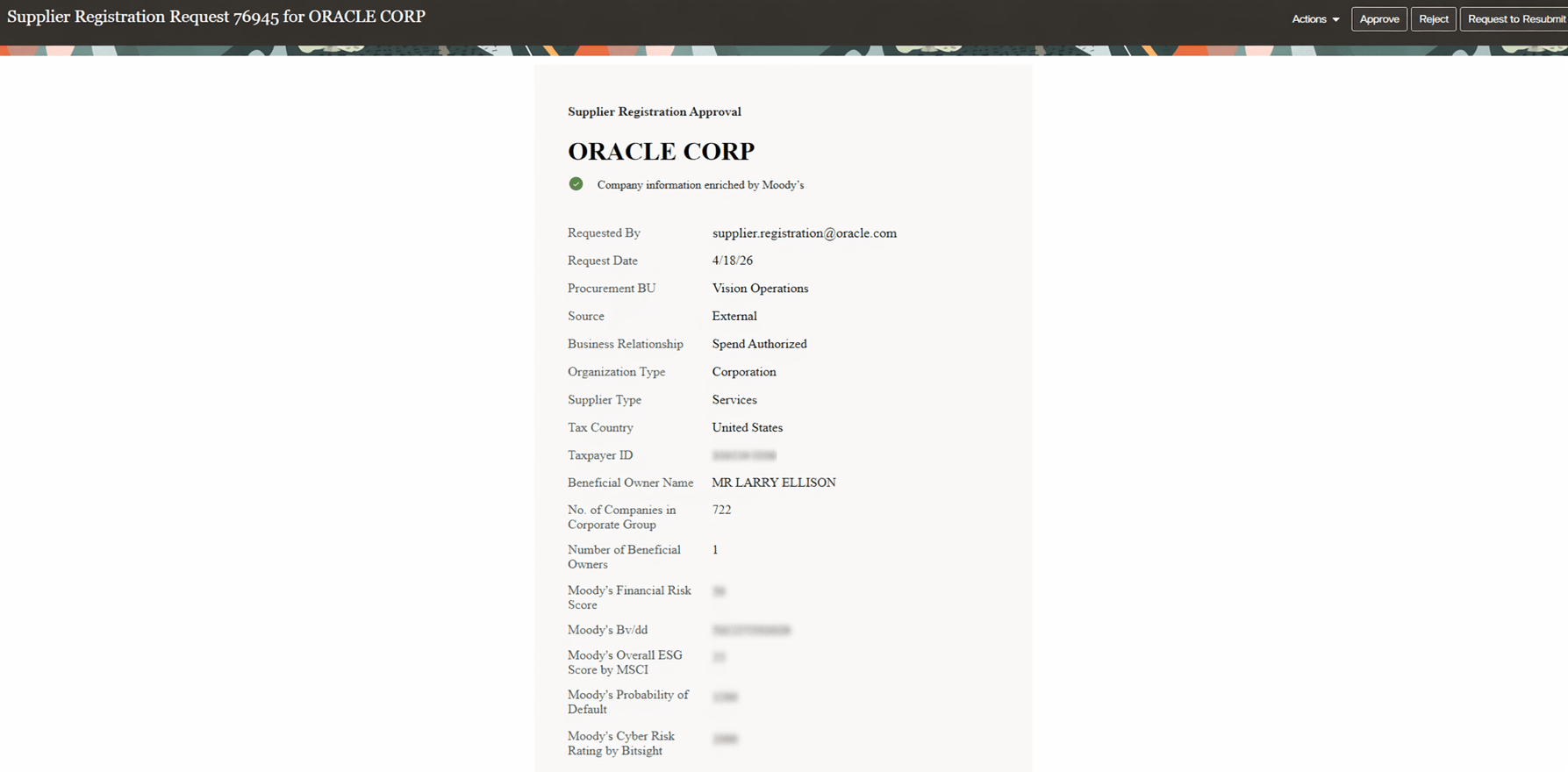Click the 'Supplier Registration Request 76945' page title

[216, 17]
